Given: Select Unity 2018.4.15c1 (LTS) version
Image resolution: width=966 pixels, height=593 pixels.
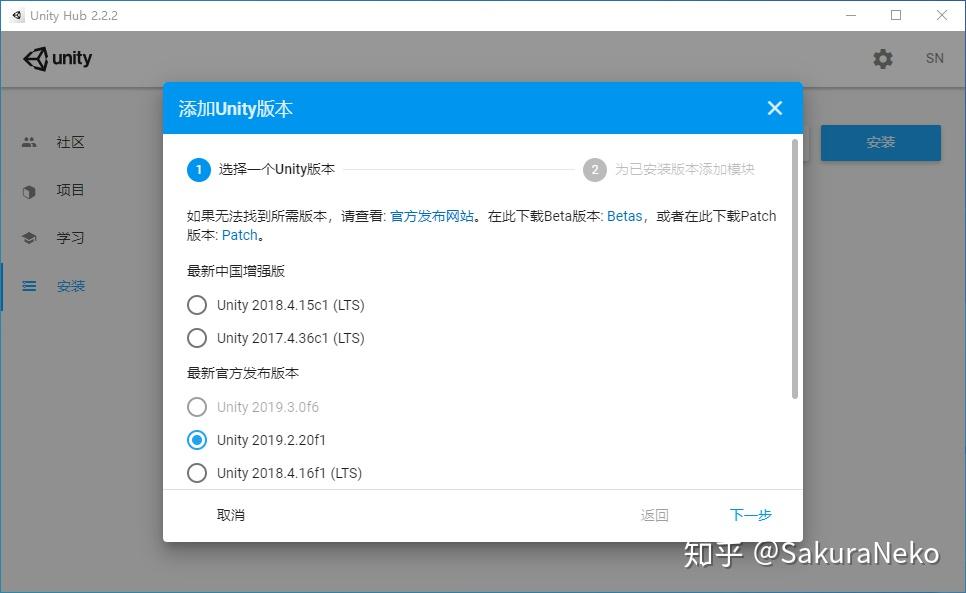Looking at the screenshot, I should [x=197, y=305].
